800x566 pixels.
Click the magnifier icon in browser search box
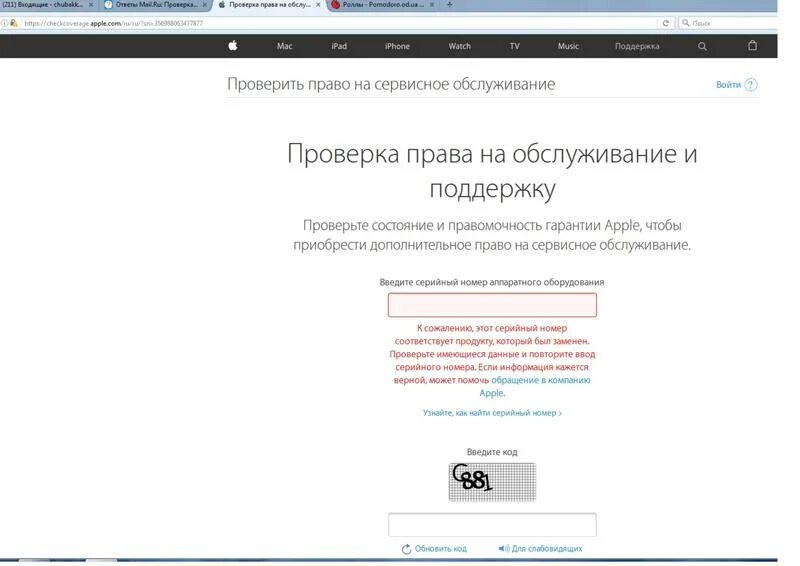686,23
